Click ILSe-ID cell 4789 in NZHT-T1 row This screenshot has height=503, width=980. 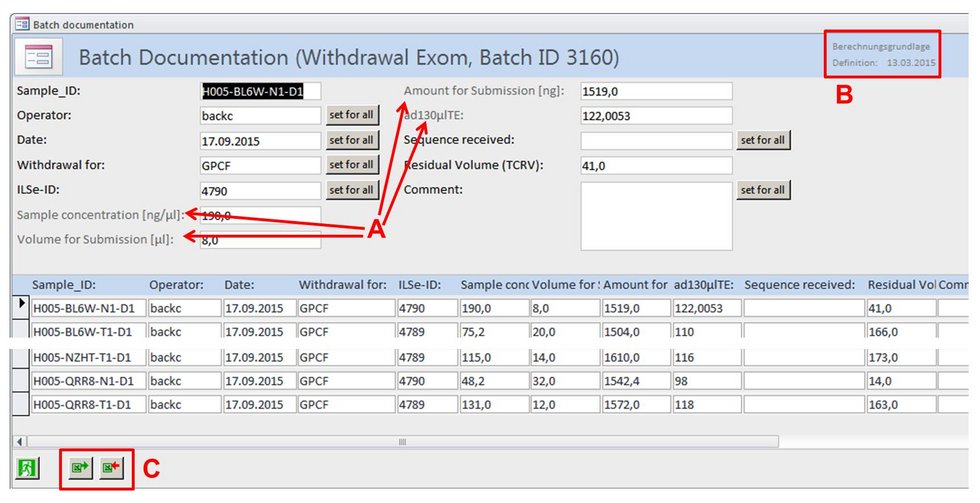point(428,357)
